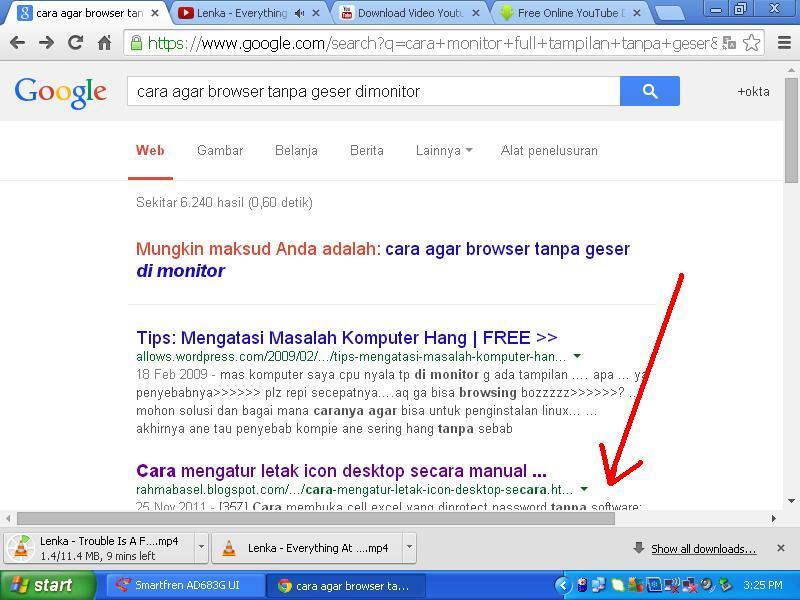800x600 pixels.
Task: Click the +okta account link
Action: [753, 91]
